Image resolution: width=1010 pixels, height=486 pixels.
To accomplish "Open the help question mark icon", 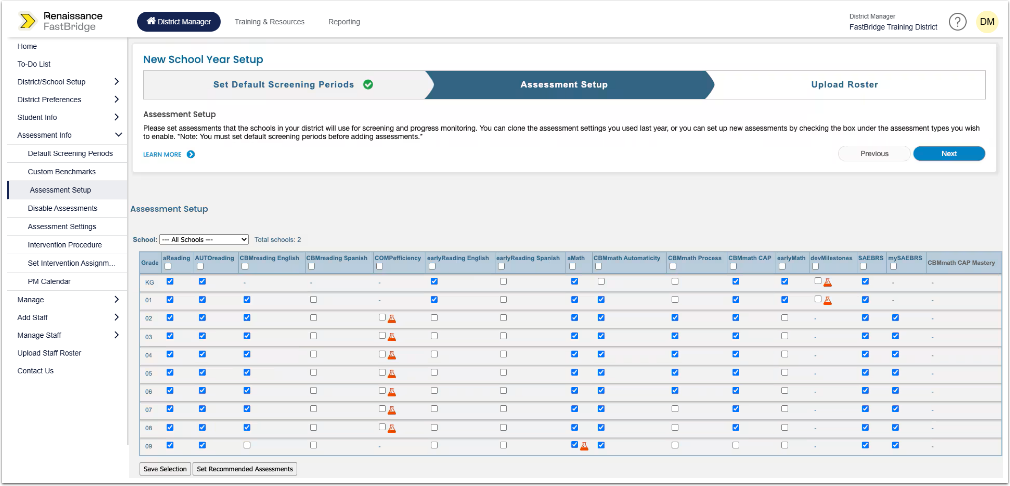I will point(958,22).
